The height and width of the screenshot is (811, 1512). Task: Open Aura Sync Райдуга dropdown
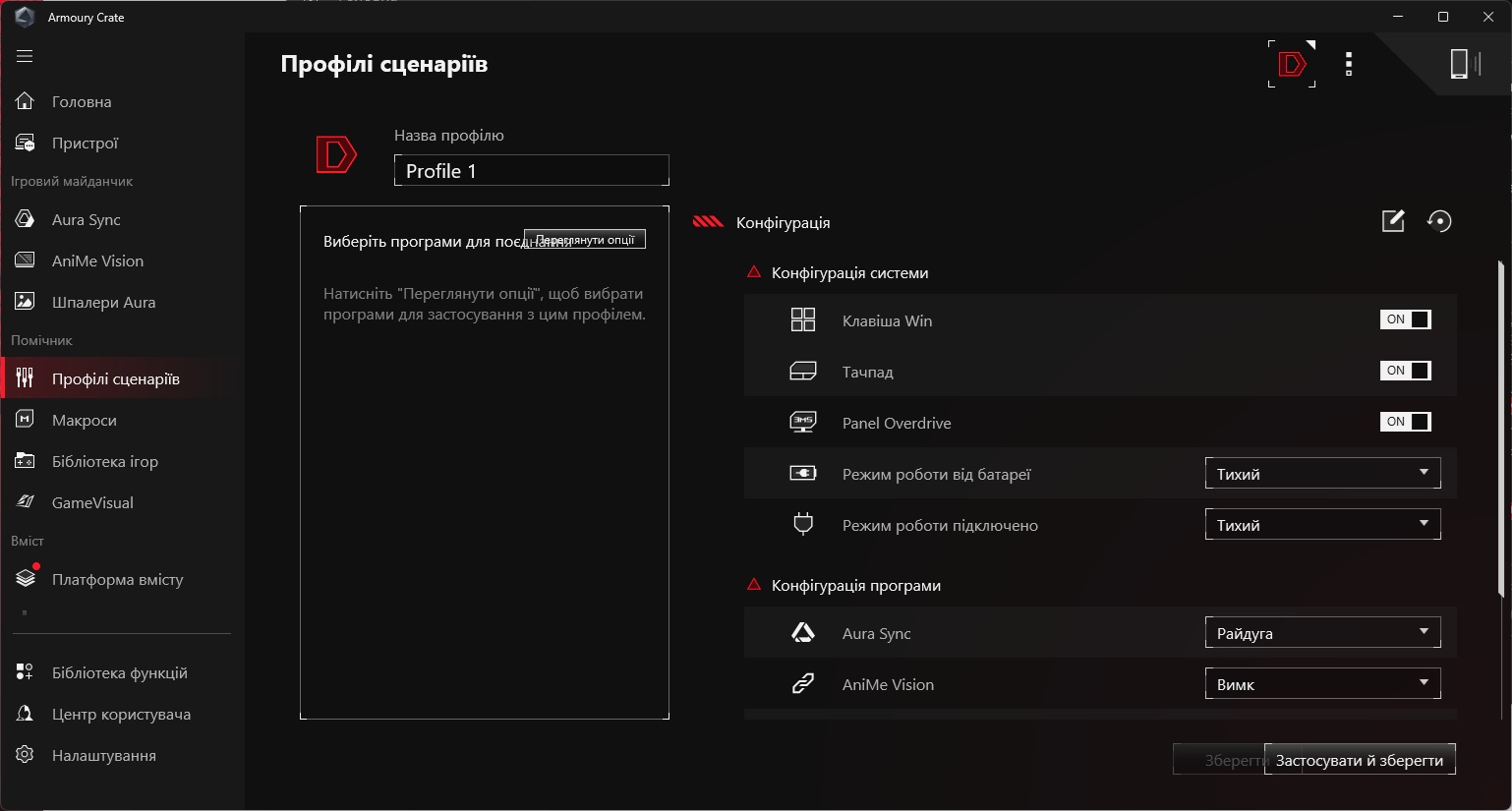click(1322, 632)
